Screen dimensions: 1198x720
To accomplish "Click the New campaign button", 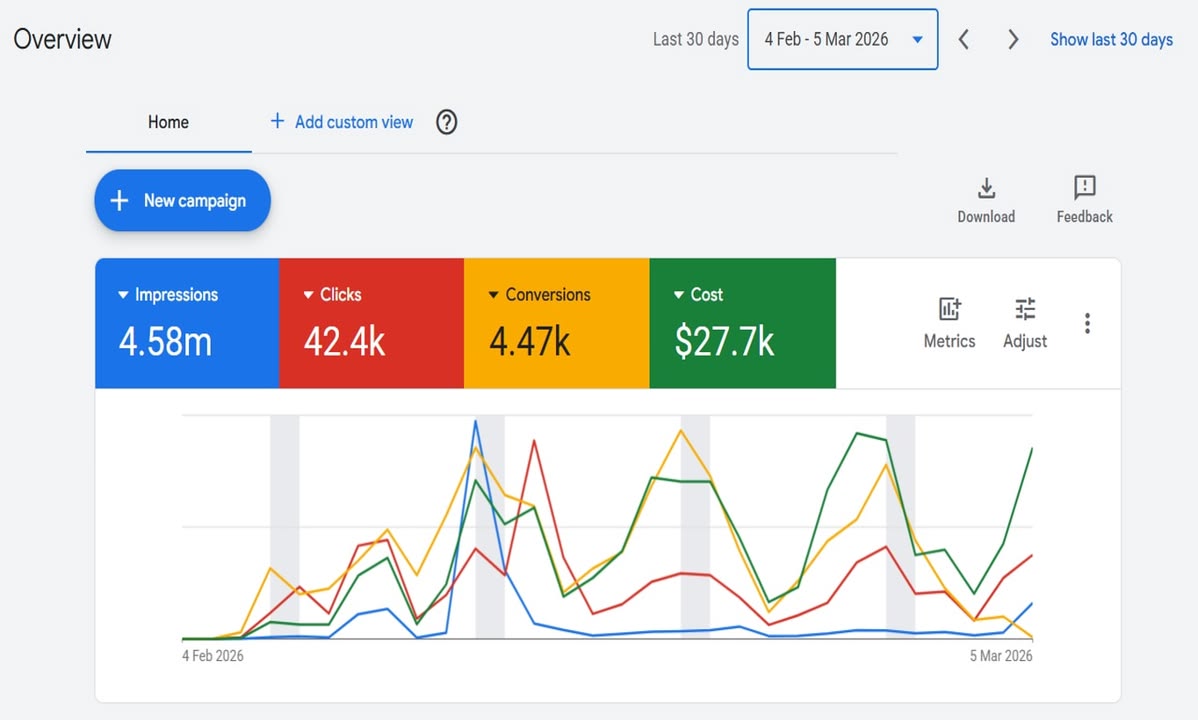I will click(x=182, y=201).
